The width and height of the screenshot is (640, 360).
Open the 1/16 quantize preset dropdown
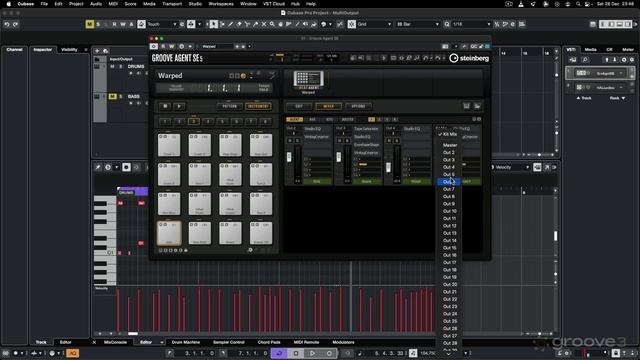tap(471, 24)
